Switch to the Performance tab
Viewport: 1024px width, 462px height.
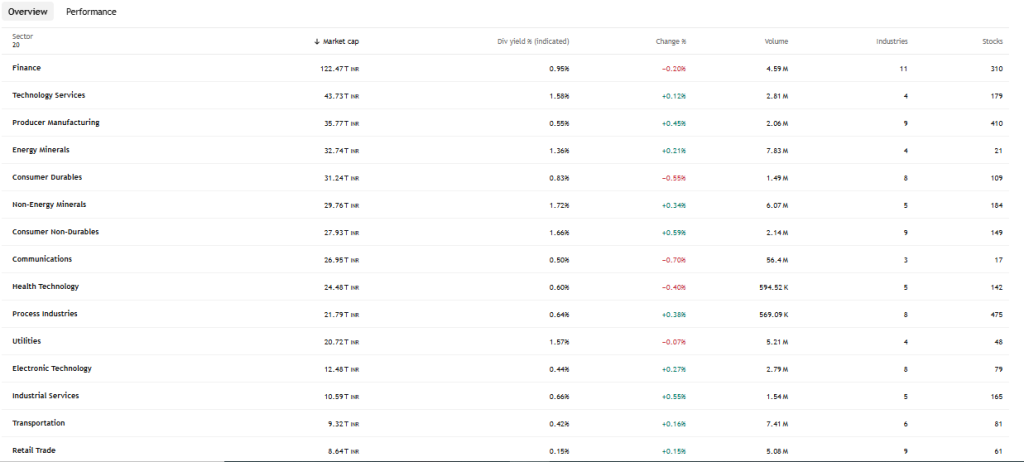point(91,12)
